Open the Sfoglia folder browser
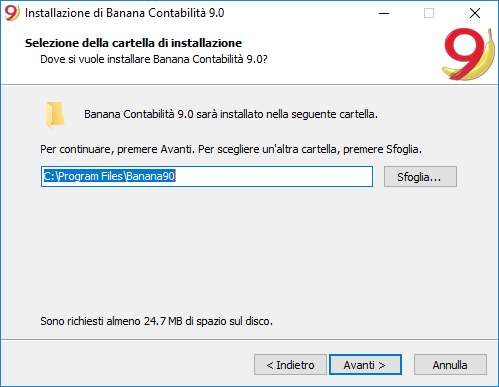 click(420, 177)
